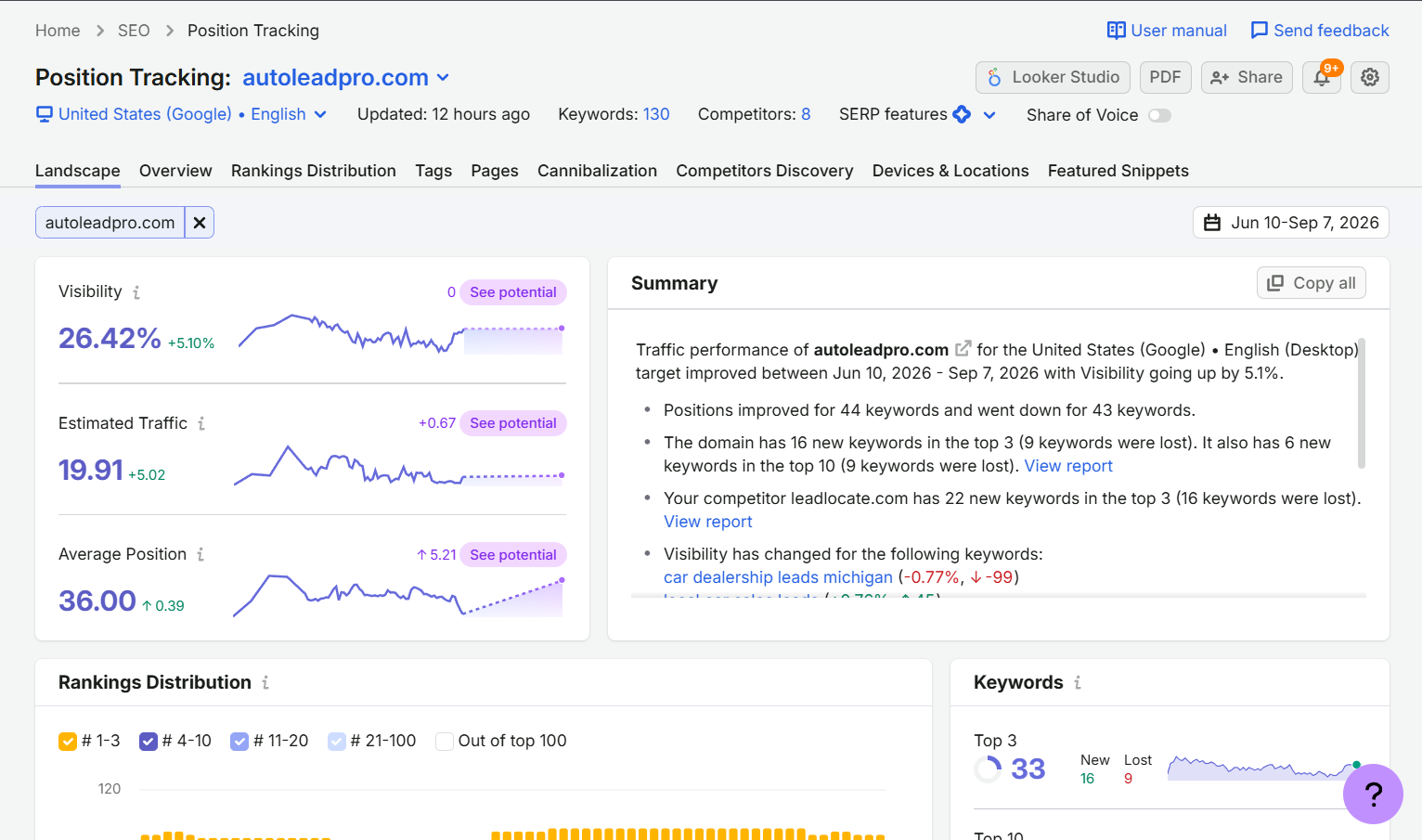
Task: Go to SEO breadcrumb
Action: click(134, 31)
